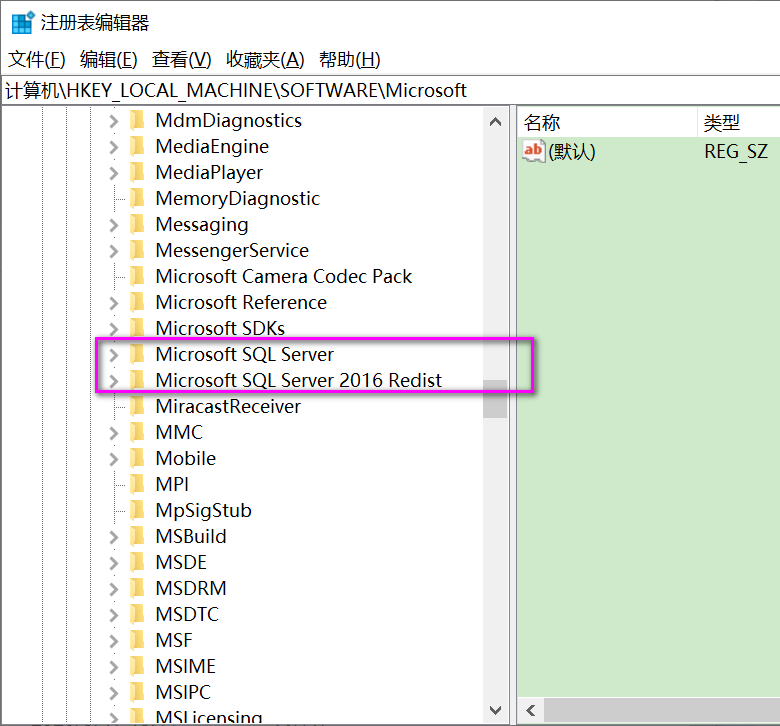Click folder icon of MemoryDiagnostic
Viewport: 780px width, 726px height.
tap(137, 198)
